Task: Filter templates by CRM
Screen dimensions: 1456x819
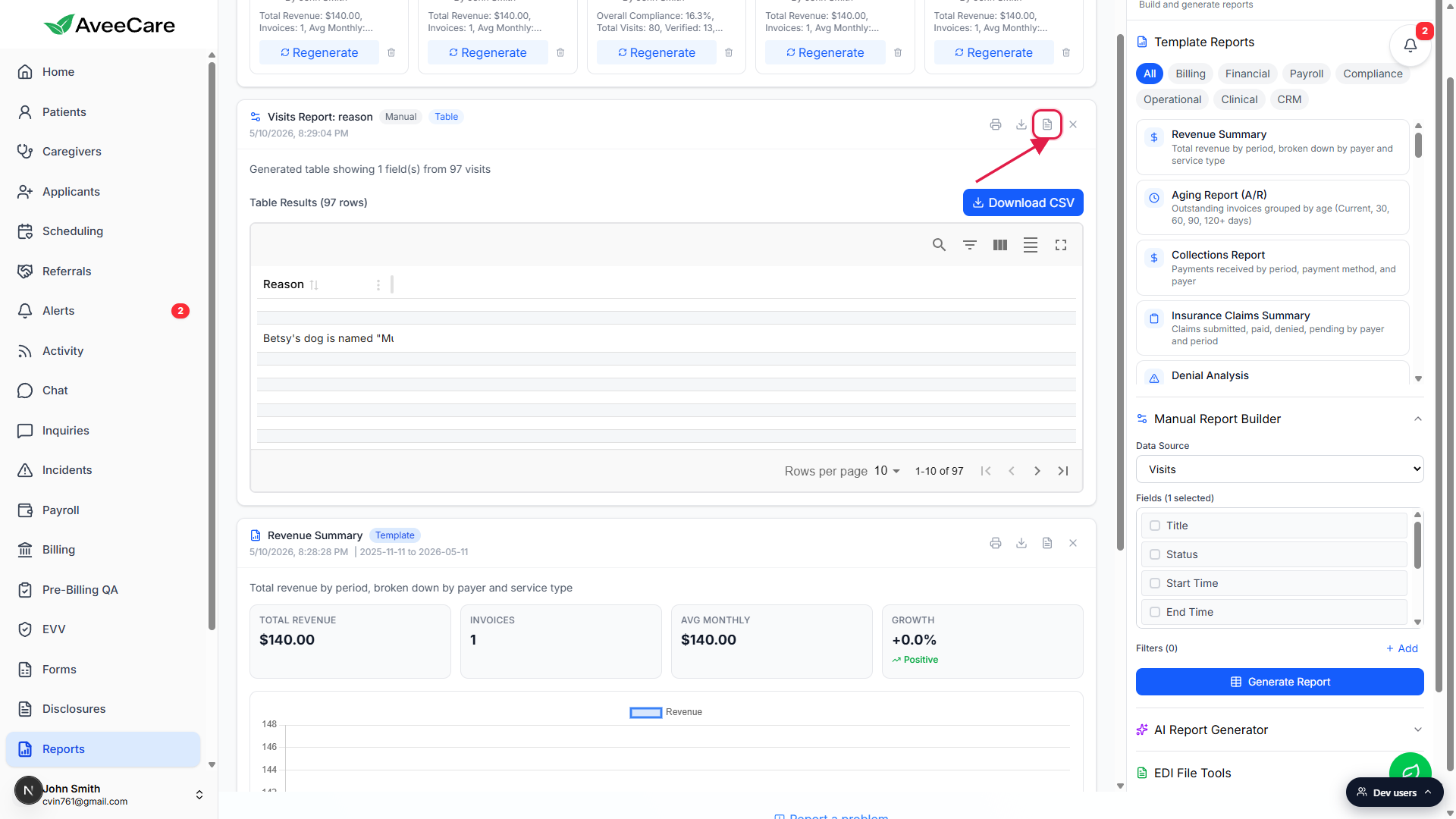Action: [1289, 99]
